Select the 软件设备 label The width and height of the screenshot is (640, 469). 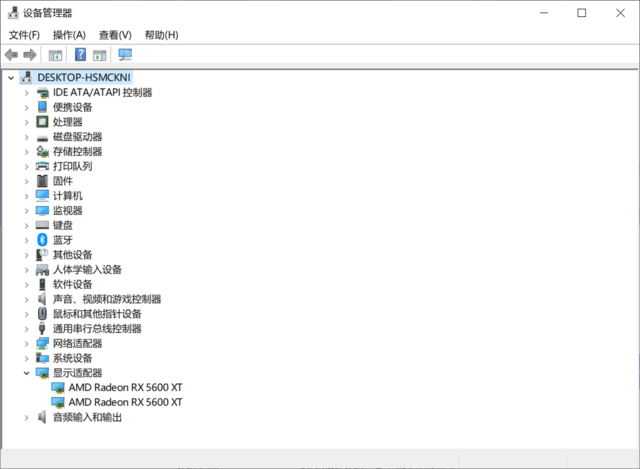tap(73, 285)
